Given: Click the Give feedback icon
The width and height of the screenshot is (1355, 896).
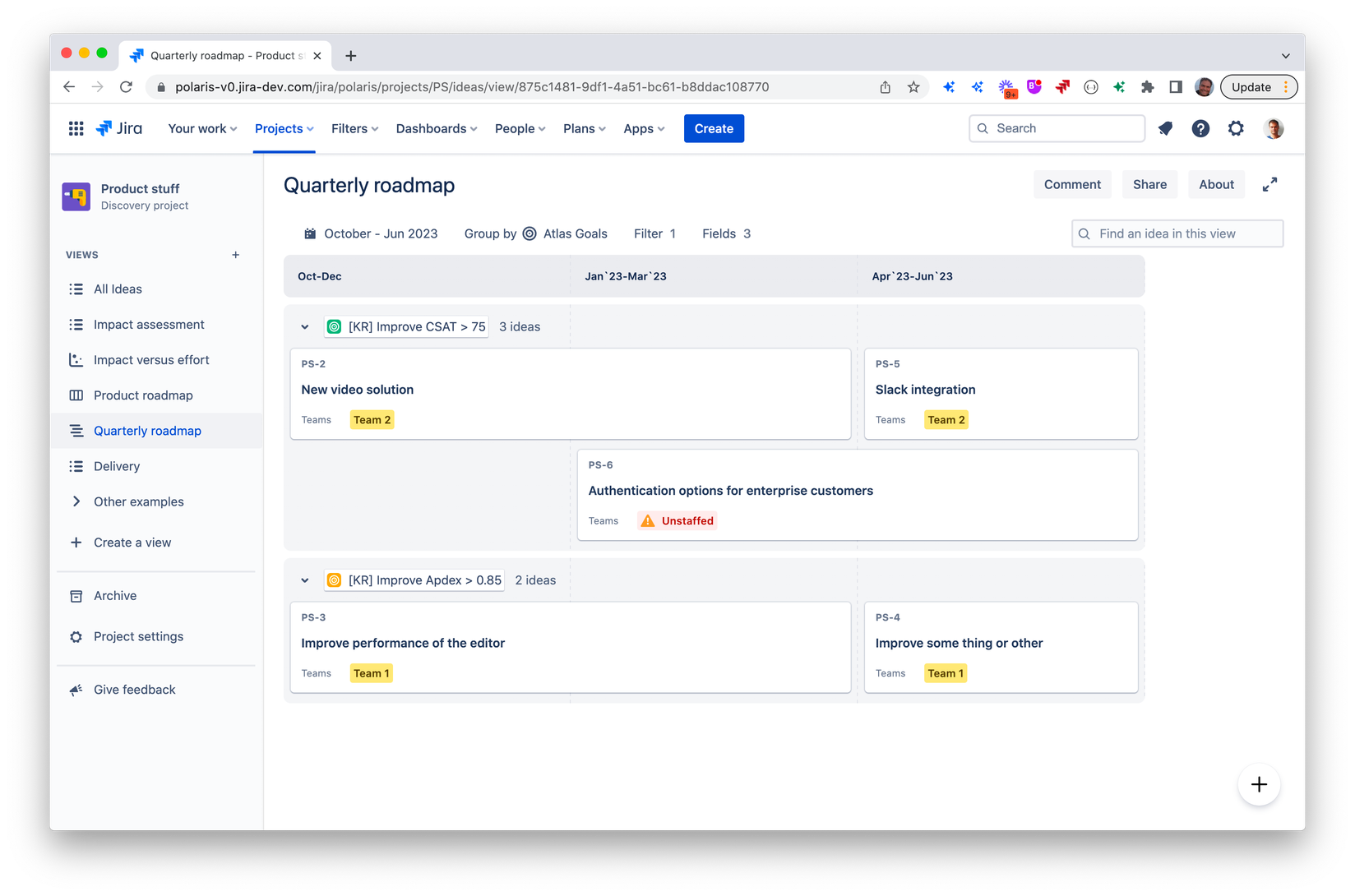Looking at the screenshot, I should (76, 689).
